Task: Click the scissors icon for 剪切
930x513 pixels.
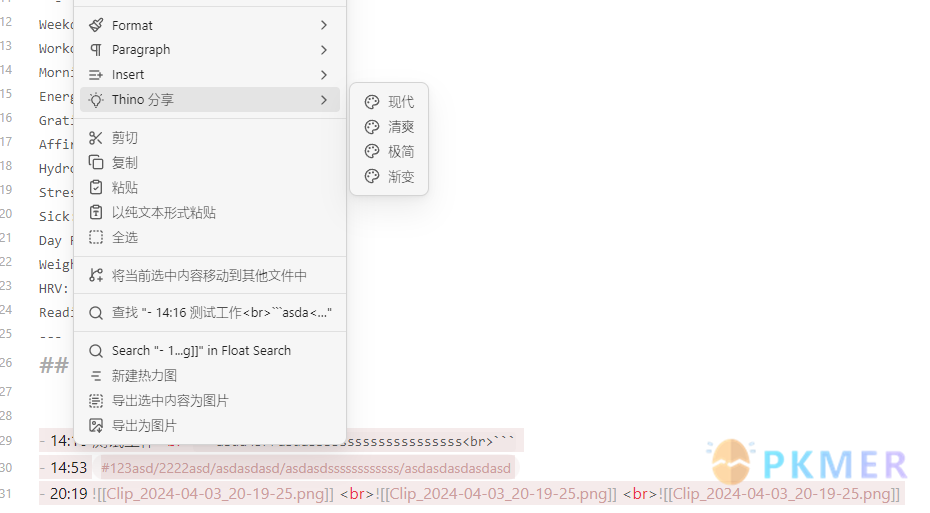Action: [95, 138]
